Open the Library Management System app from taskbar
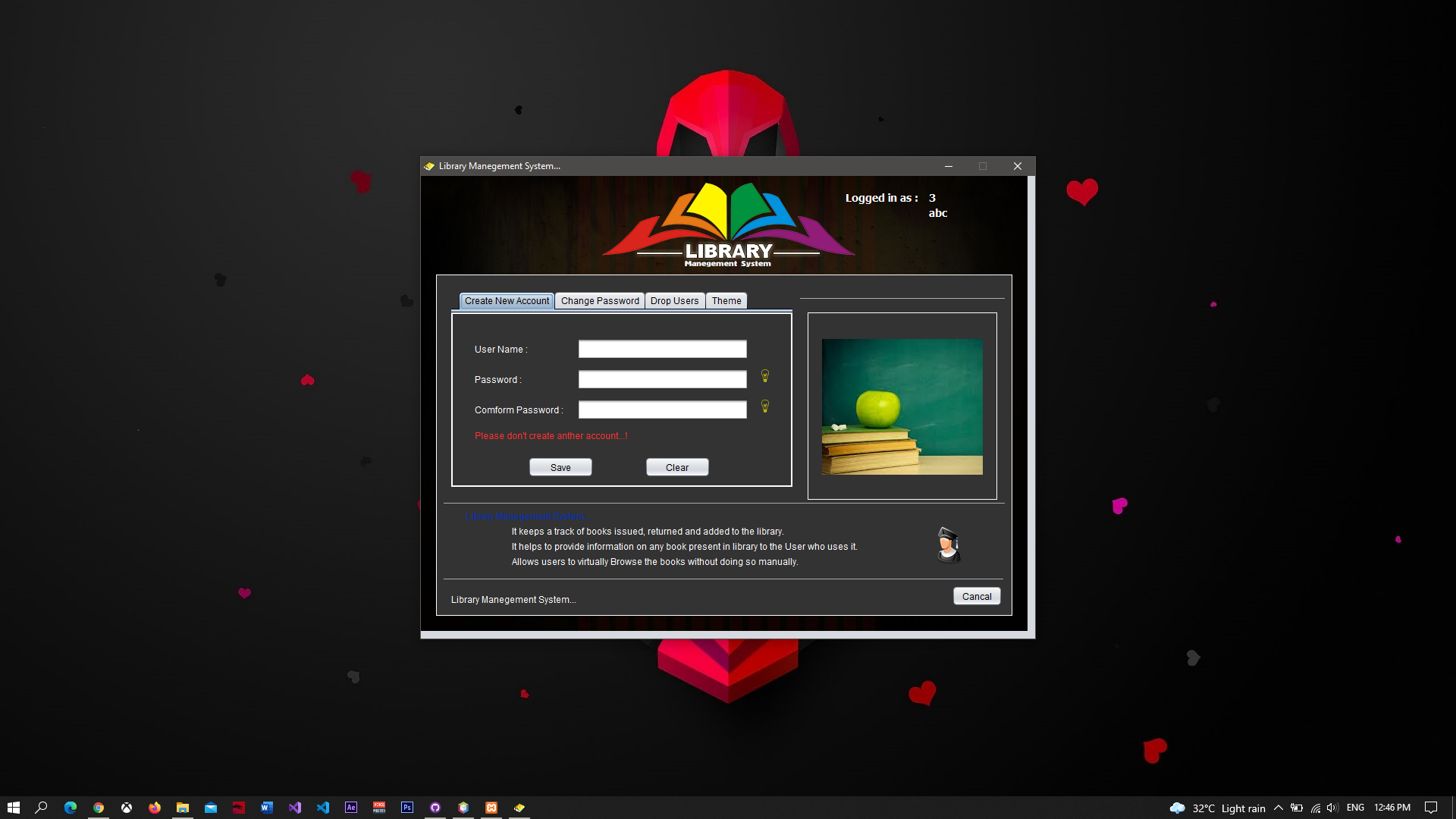Screen dimensions: 1456x819 point(519,807)
